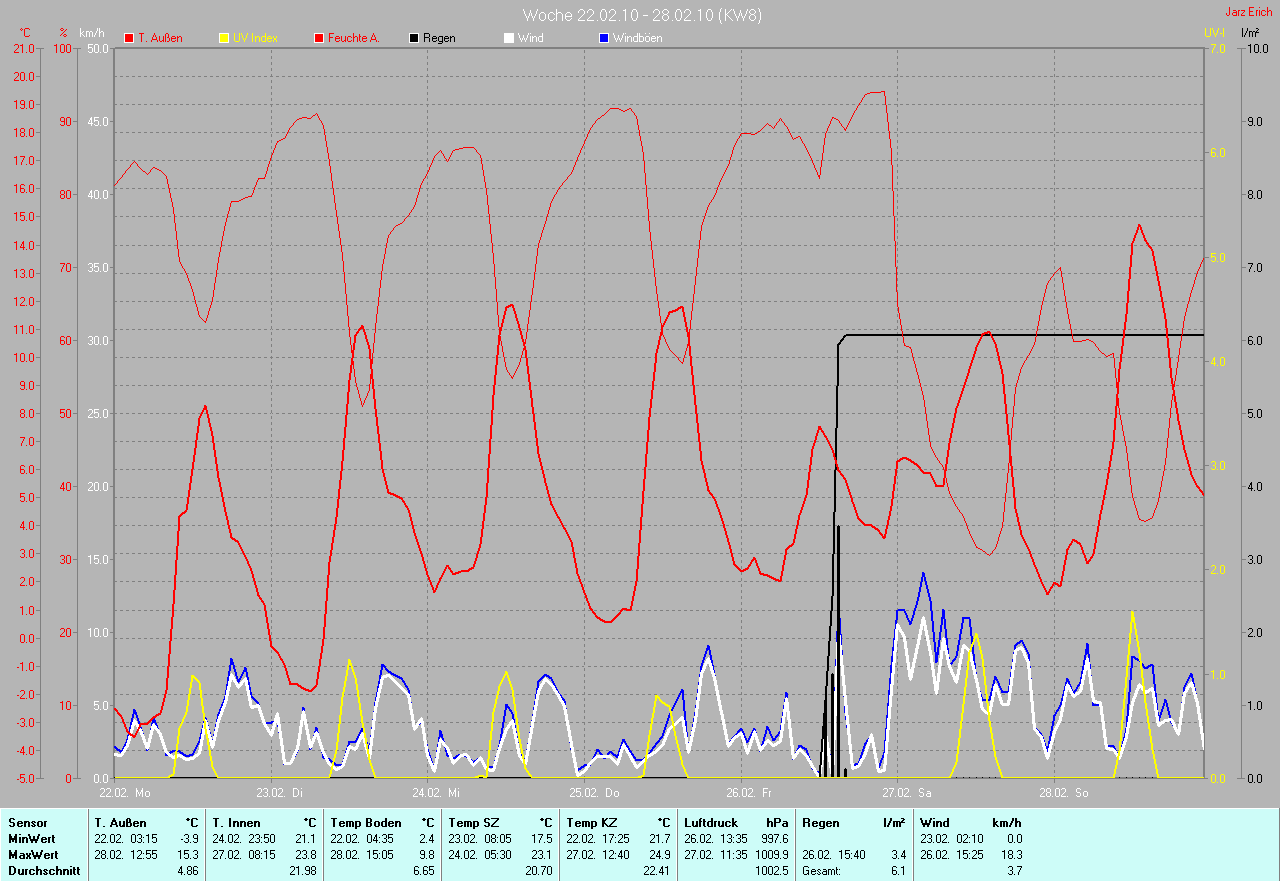Select the blue Windböen legend square
Screen dimensions: 1280x881
(x=603, y=38)
